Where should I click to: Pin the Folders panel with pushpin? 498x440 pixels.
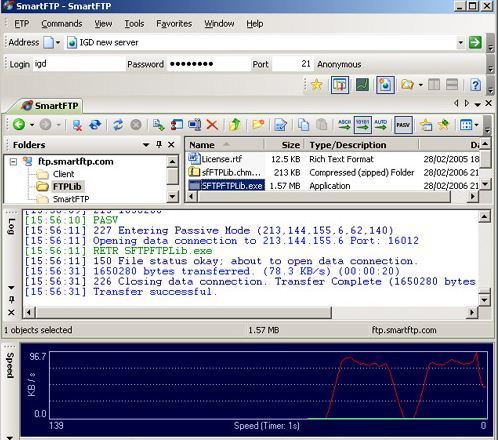(159, 144)
